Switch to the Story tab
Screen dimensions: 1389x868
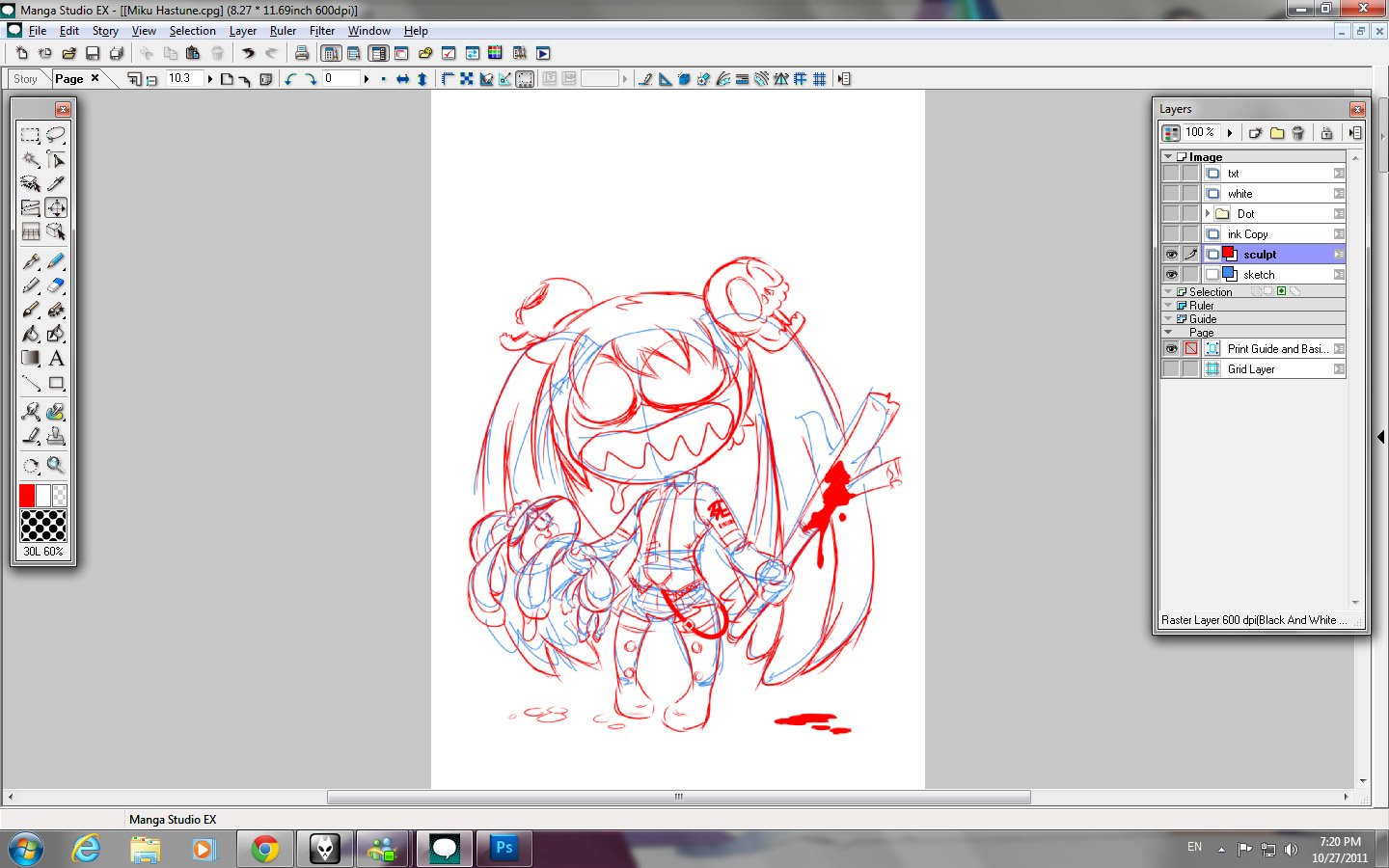pos(26,79)
